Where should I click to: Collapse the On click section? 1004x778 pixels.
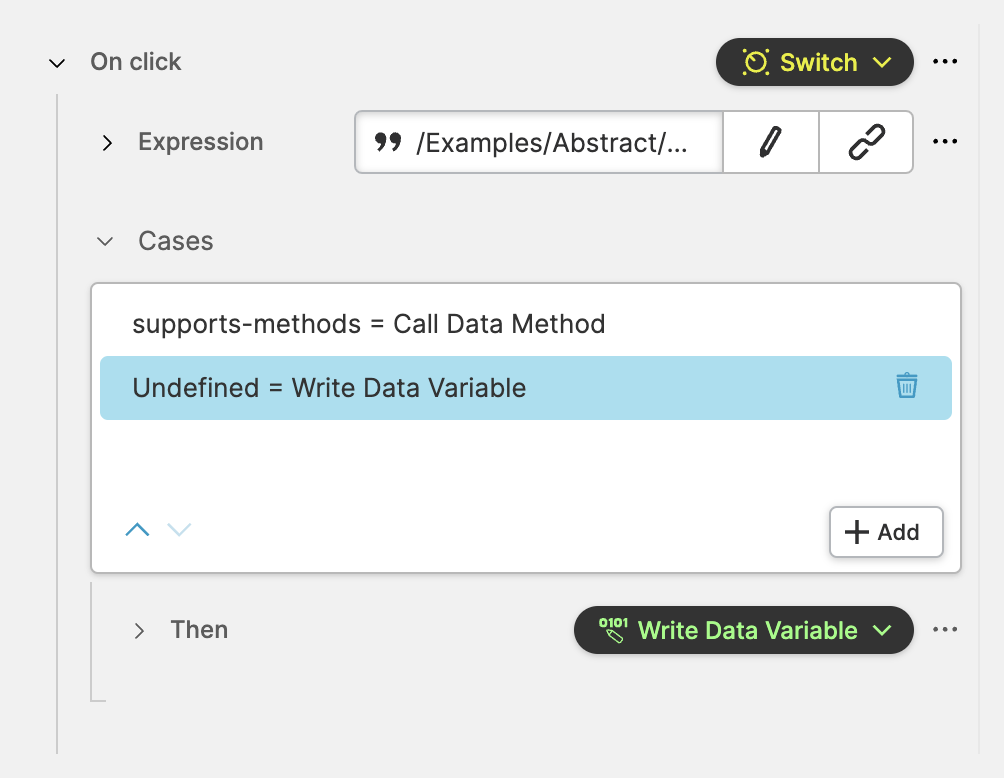coord(57,63)
